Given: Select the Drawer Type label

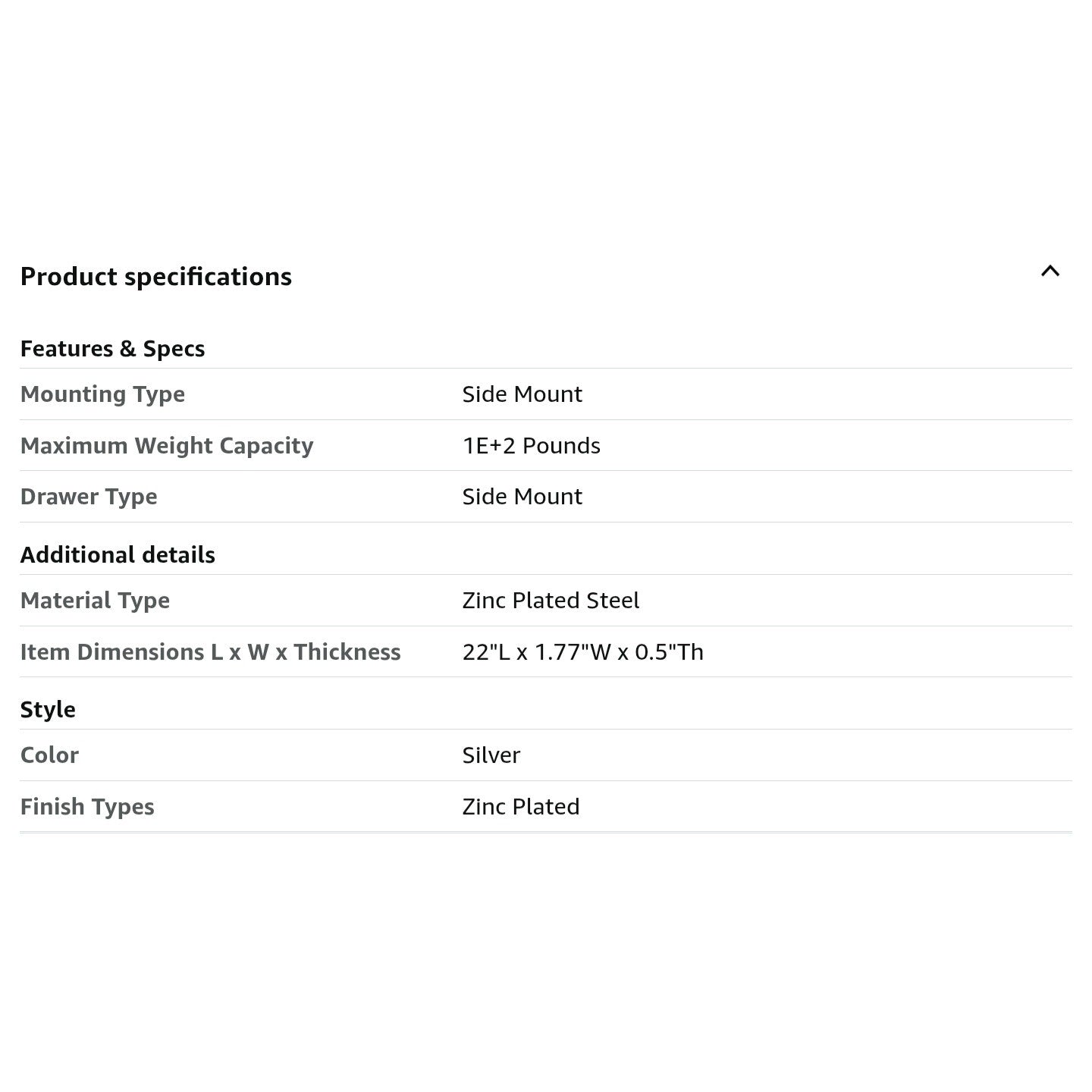Looking at the screenshot, I should point(89,497).
